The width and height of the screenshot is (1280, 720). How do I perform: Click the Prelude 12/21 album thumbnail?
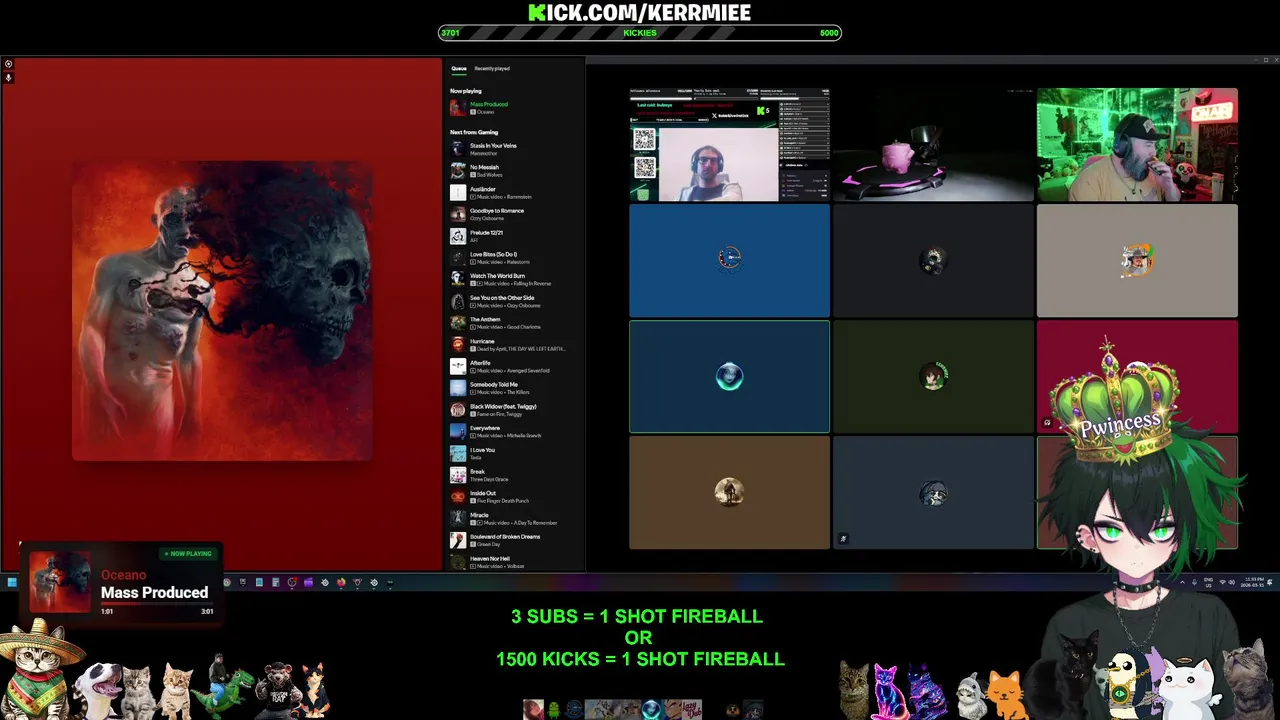[458, 236]
